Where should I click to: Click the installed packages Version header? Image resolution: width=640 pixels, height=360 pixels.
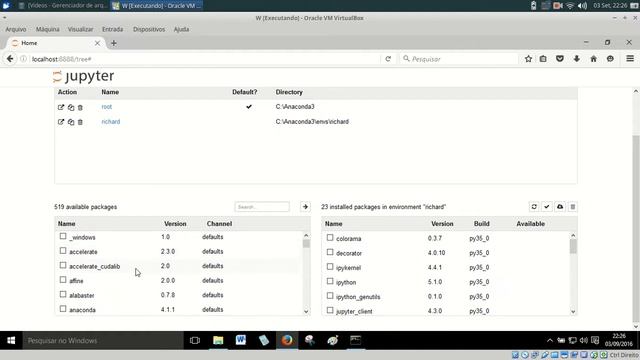pyautogui.click(x=442, y=224)
